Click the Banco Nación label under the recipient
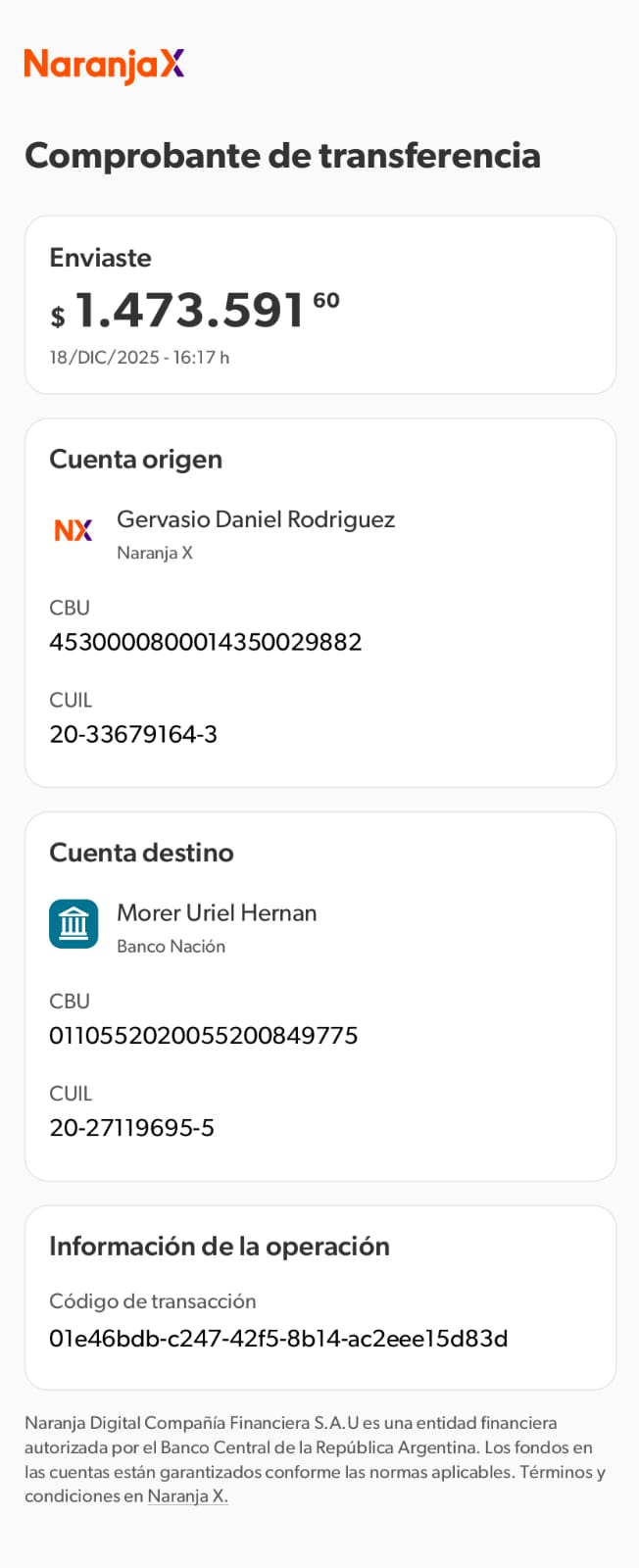The image size is (639, 1568). 171,947
